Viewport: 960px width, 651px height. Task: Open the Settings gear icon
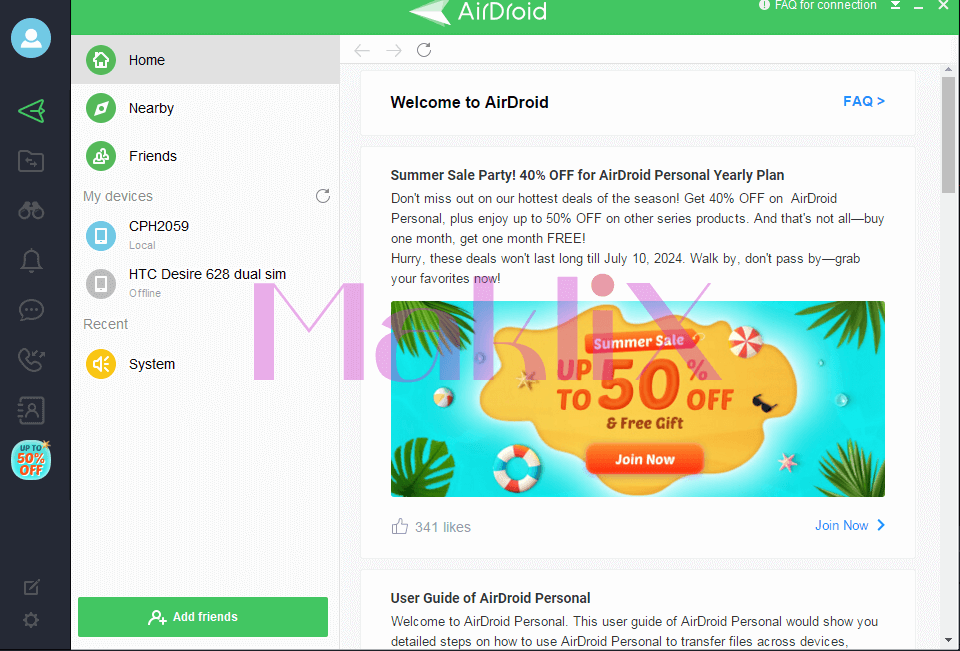[x=31, y=620]
